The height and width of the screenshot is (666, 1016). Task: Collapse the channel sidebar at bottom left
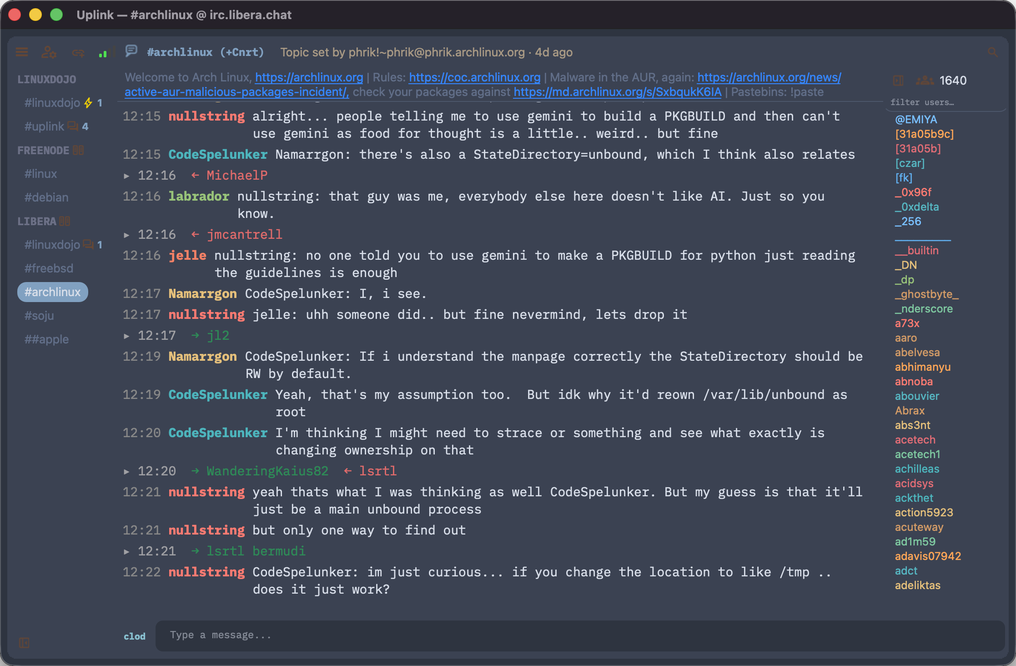pyautogui.click(x=24, y=643)
